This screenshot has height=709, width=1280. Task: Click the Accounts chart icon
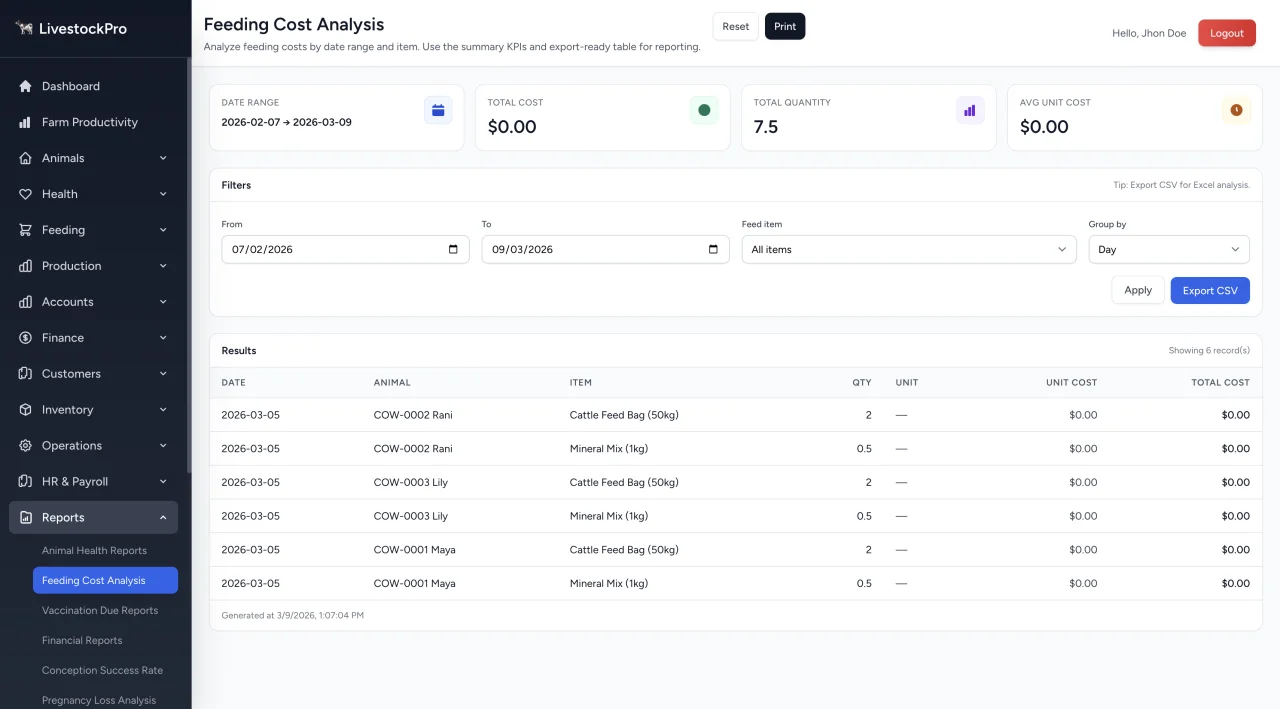[26, 302]
